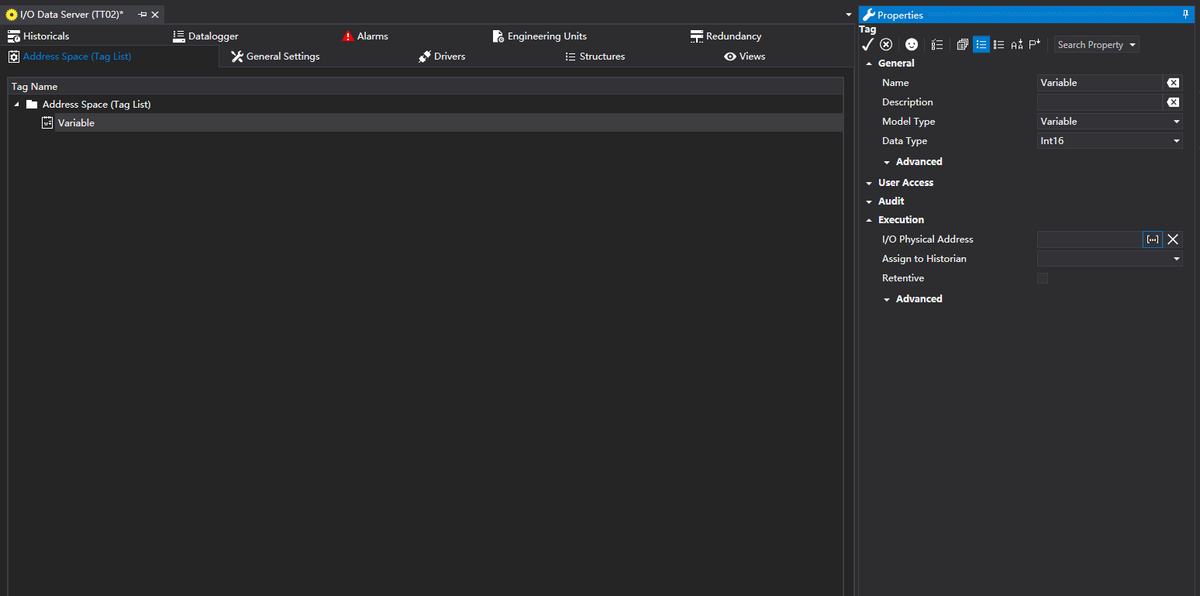
Task: Toggle the highlighted list view button
Action: 981,45
